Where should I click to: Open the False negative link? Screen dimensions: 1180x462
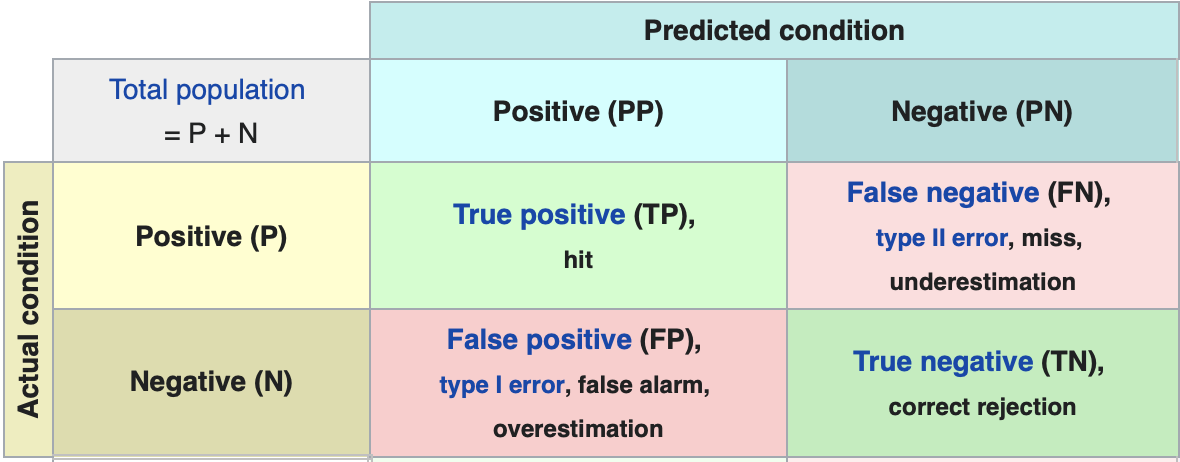(x=943, y=193)
